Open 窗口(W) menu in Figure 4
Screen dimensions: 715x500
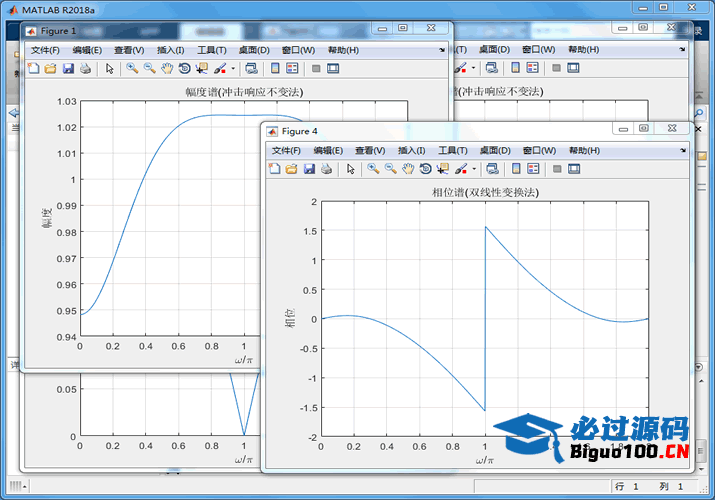539,150
